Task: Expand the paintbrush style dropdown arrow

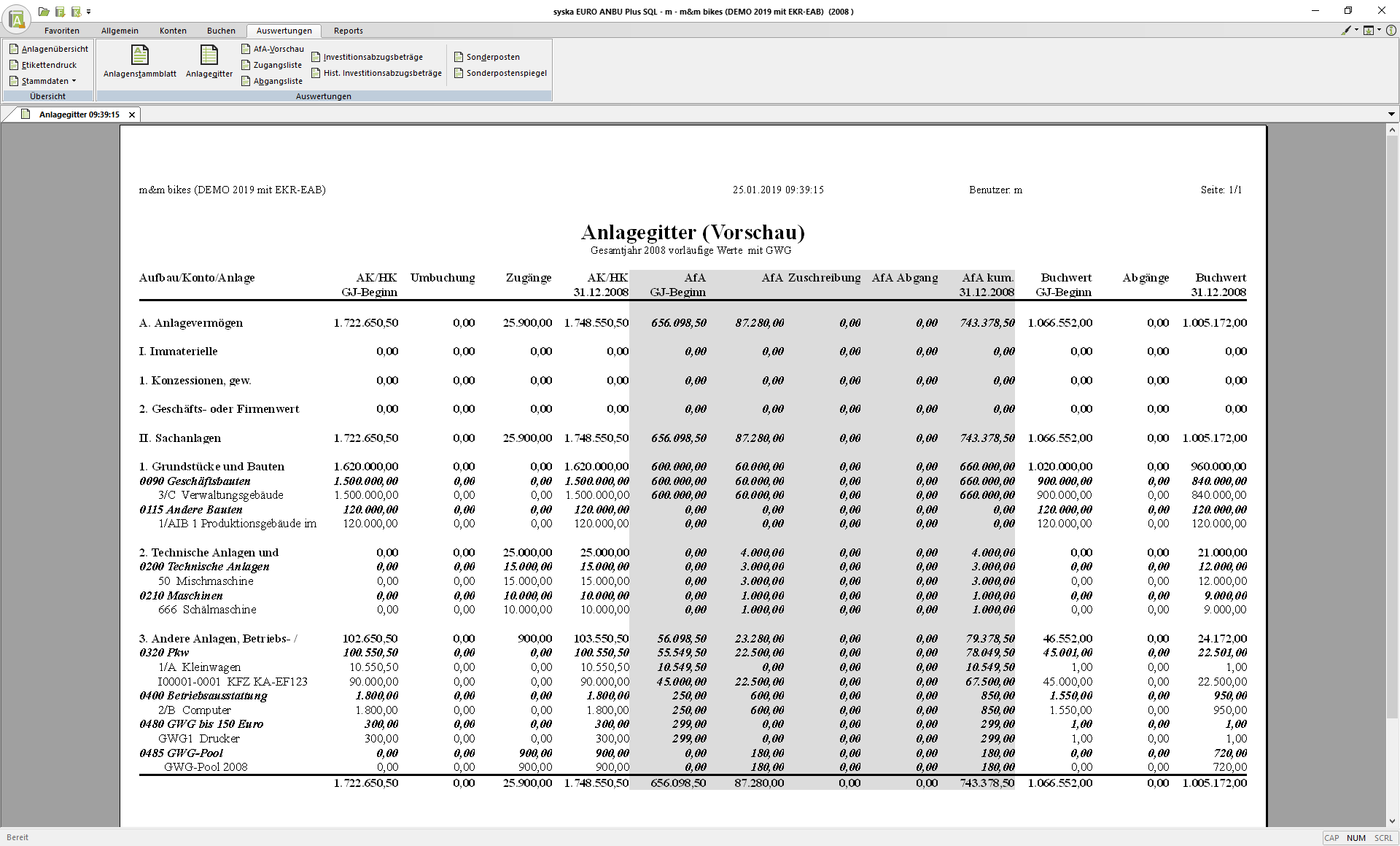Action: (1356, 31)
